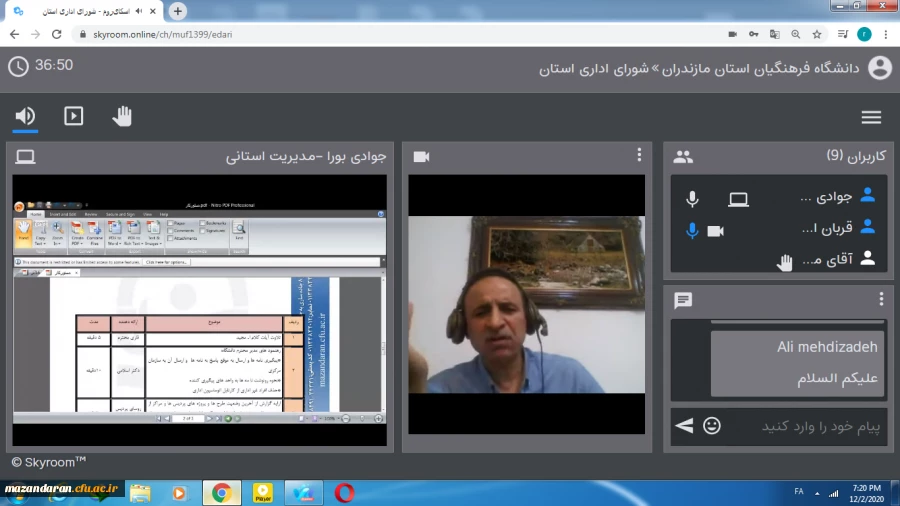This screenshot has height=506, width=900.
Task: Click the laptop screen-share icon of first user
Action: [738, 199]
